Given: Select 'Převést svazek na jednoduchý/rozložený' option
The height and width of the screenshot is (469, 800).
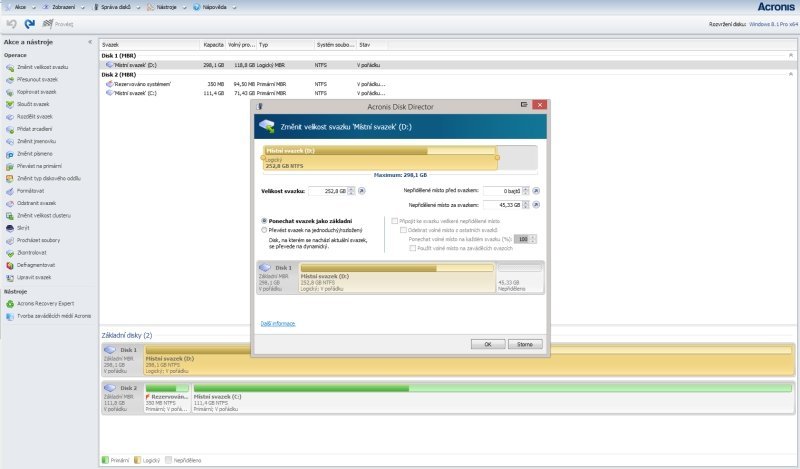Looking at the screenshot, I should (263, 229).
